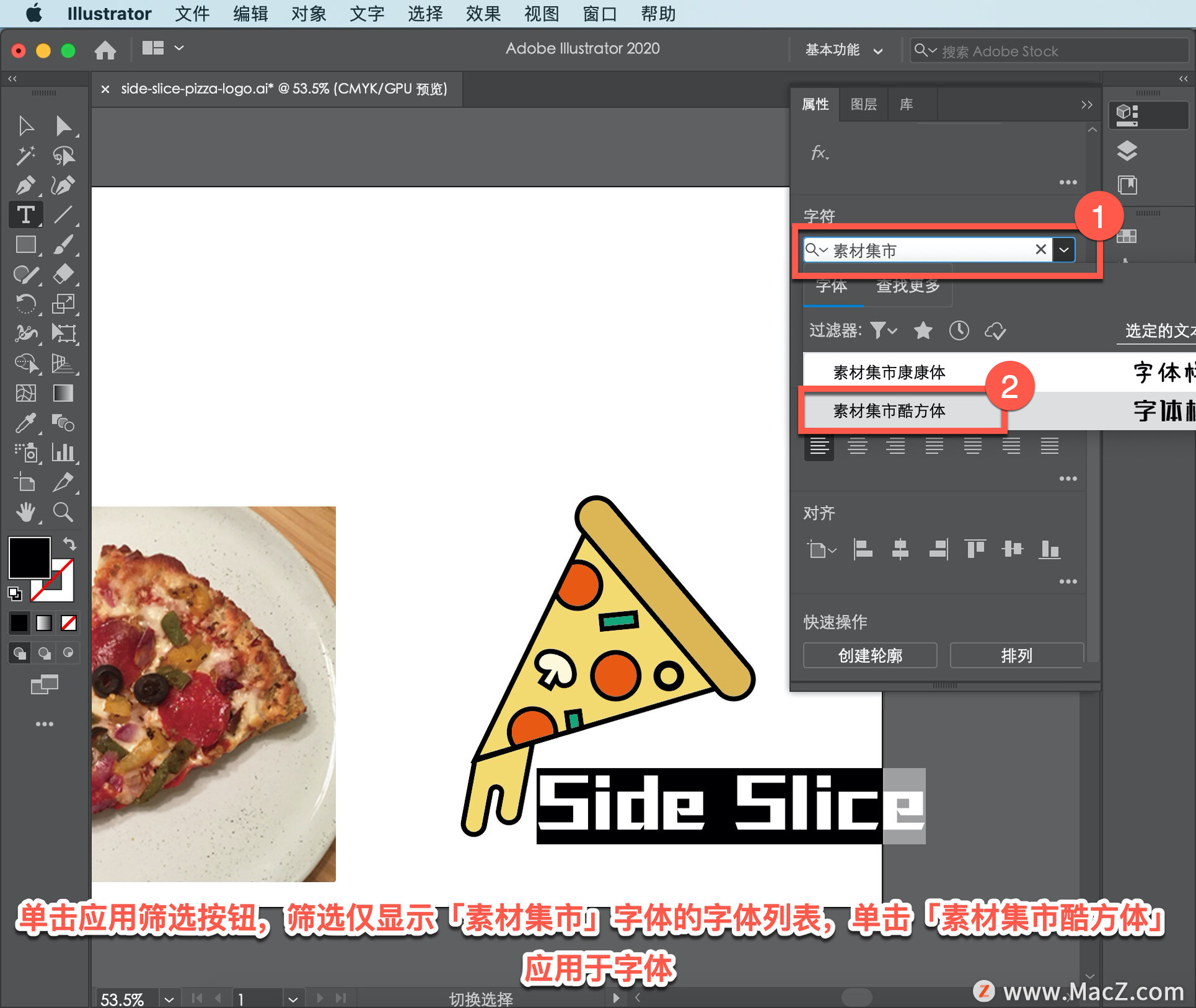Select the Eraser tool
Image resolution: width=1196 pixels, height=1008 pixels.
63,274
